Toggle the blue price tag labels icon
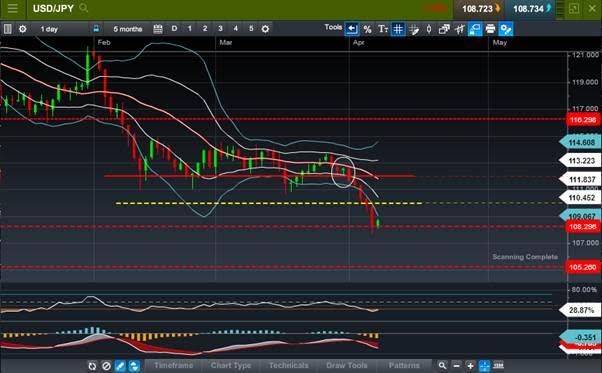The width and height of the screenshot is (602, 373). pos(475,29)
